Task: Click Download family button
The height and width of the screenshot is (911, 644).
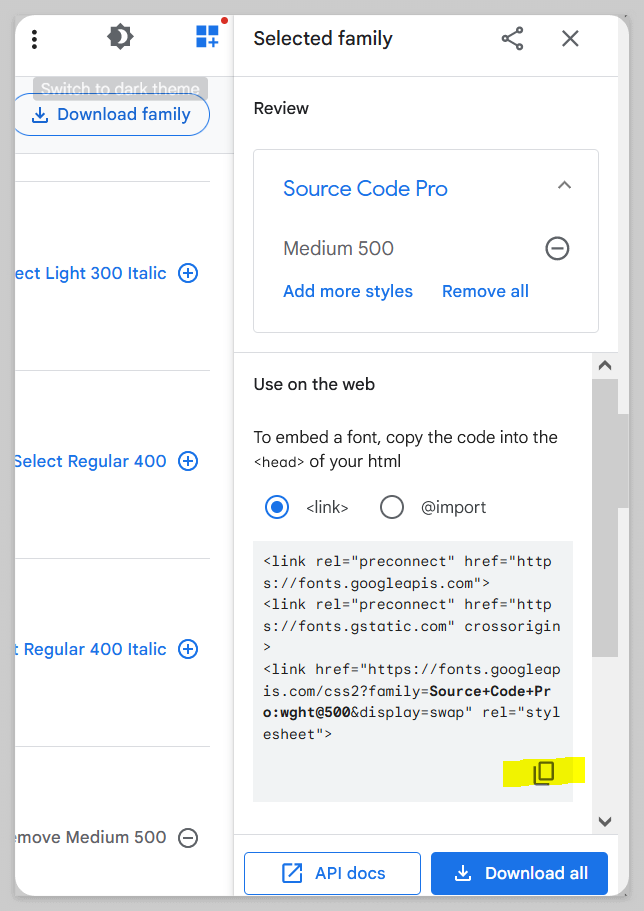Action: 112,114
